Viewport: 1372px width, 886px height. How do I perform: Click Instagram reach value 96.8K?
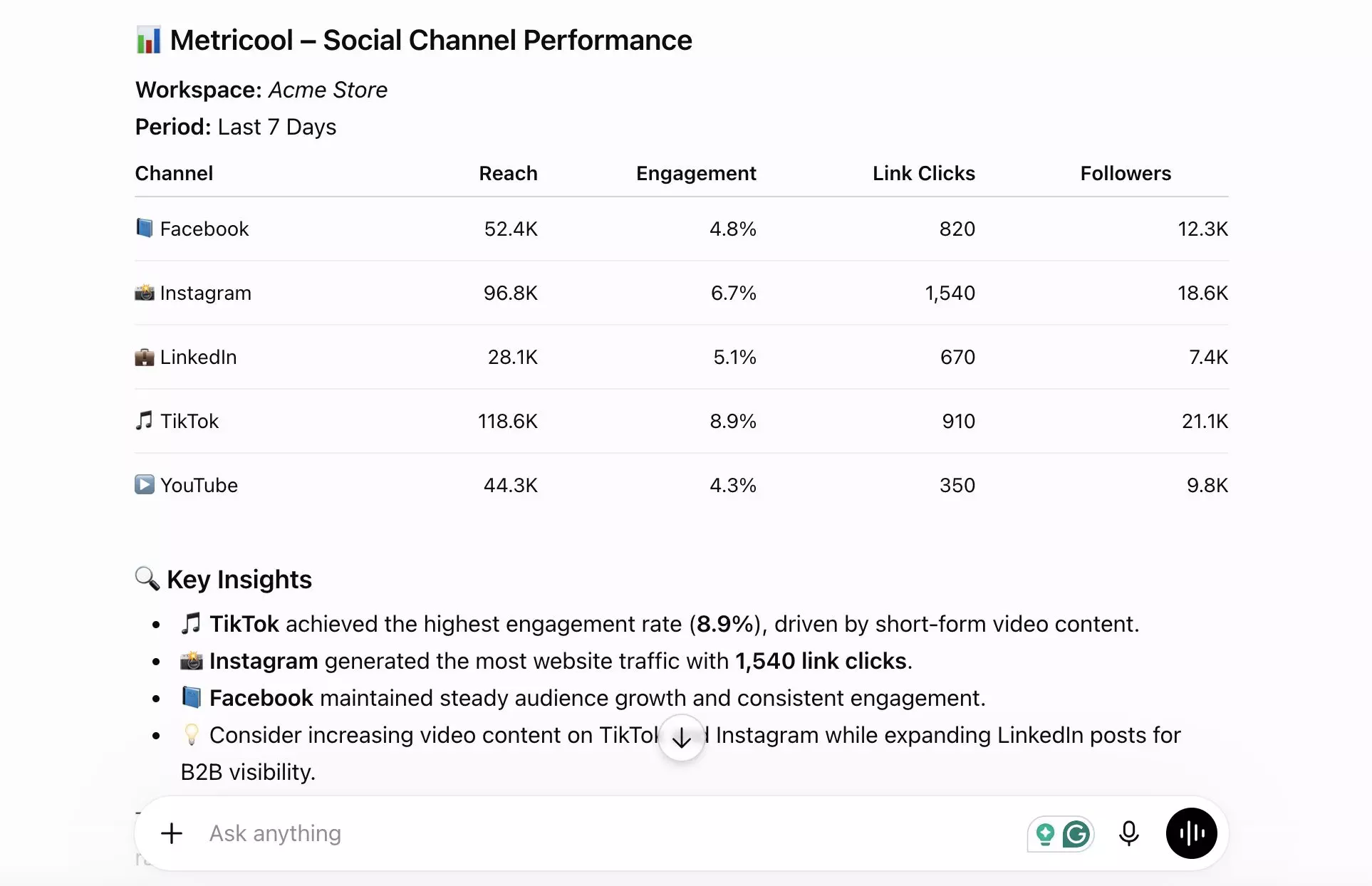point(511,293)
